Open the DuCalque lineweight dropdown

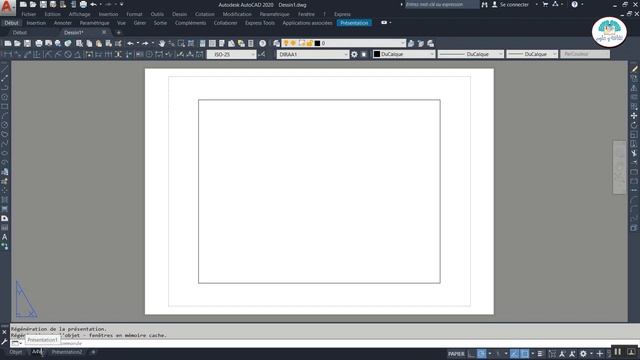(532, 54)
